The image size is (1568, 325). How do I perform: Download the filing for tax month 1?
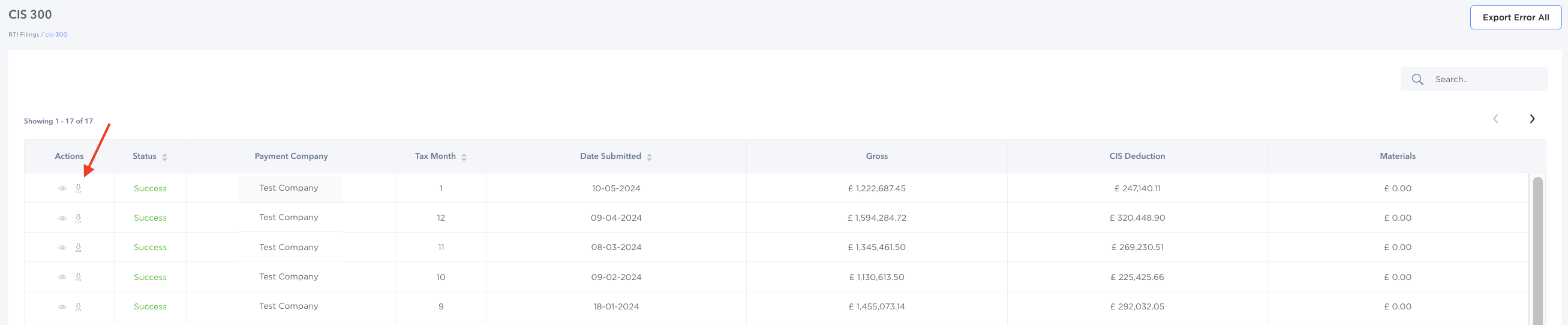(x=79, y=189)
